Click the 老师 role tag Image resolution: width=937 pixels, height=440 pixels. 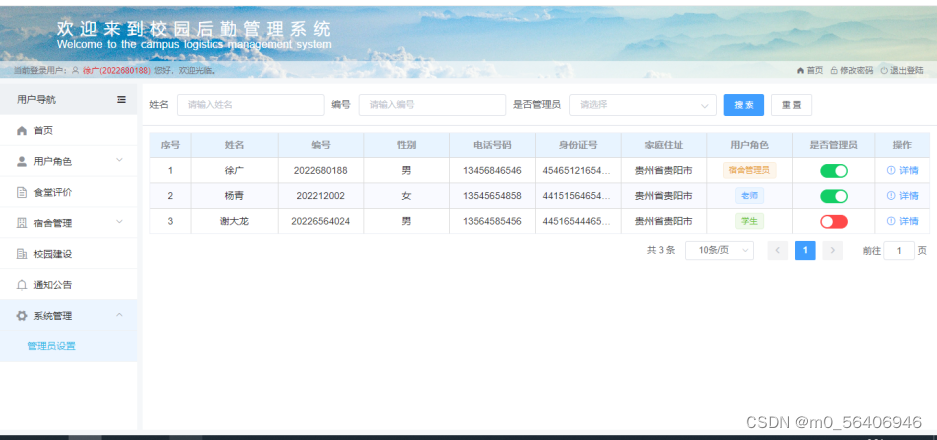[749, 195]
